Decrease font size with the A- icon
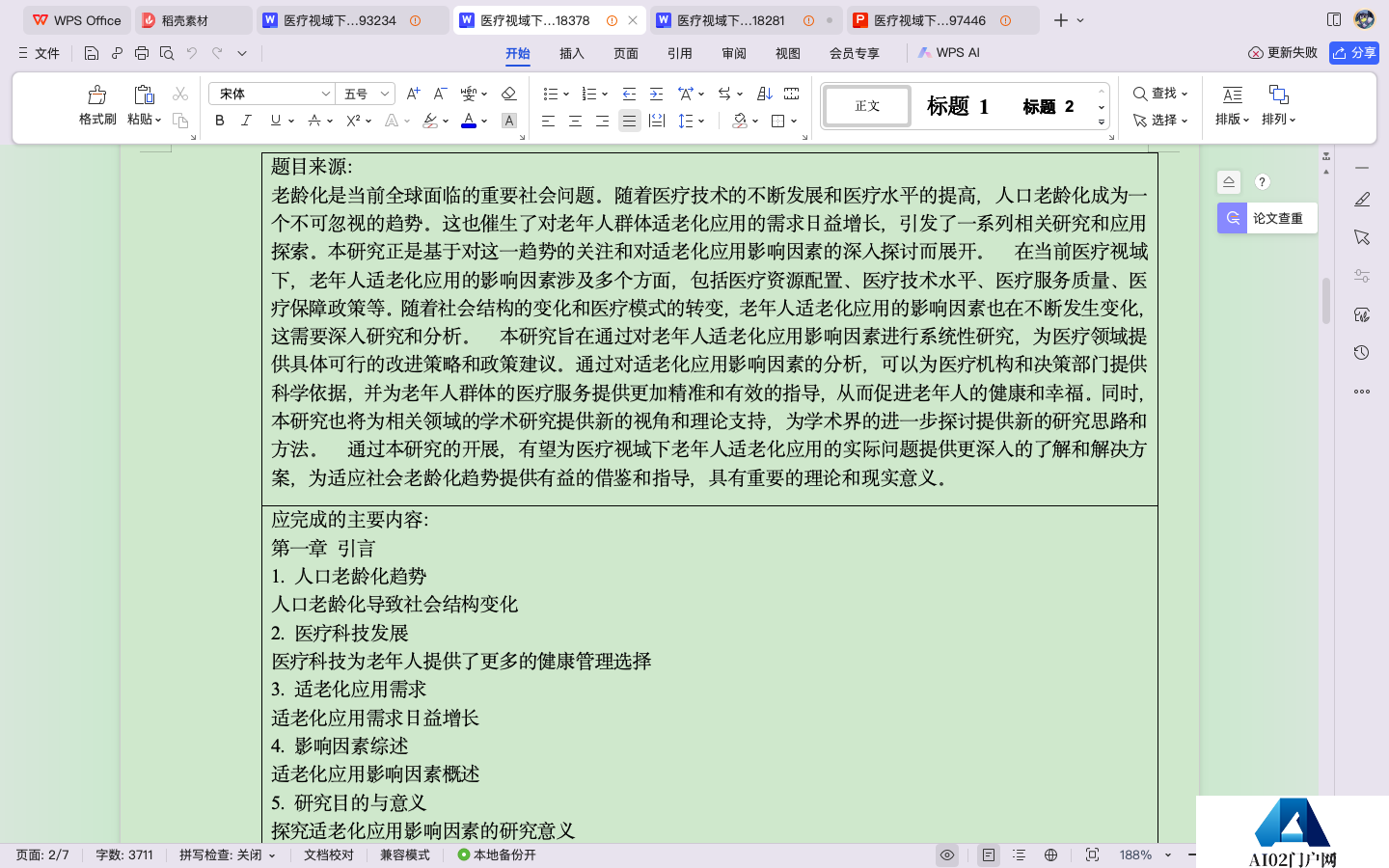This screenshot has width=1389, height=868. [x=440, y=94]
